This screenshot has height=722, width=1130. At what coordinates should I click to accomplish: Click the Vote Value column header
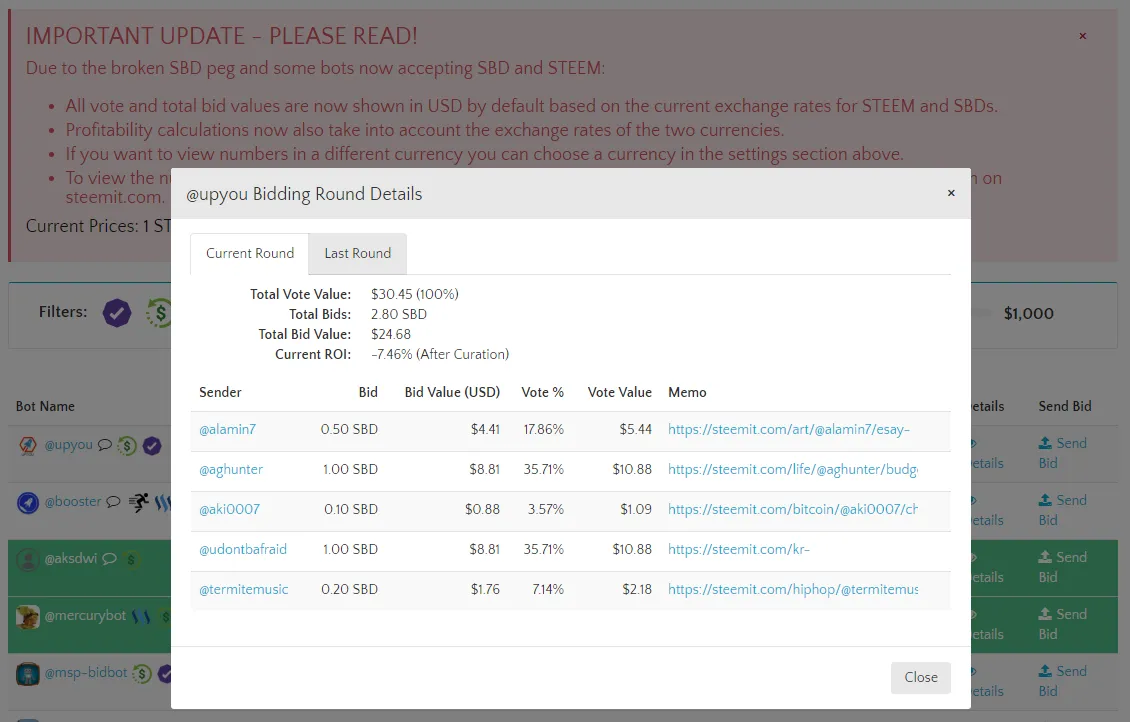point(619,393)
